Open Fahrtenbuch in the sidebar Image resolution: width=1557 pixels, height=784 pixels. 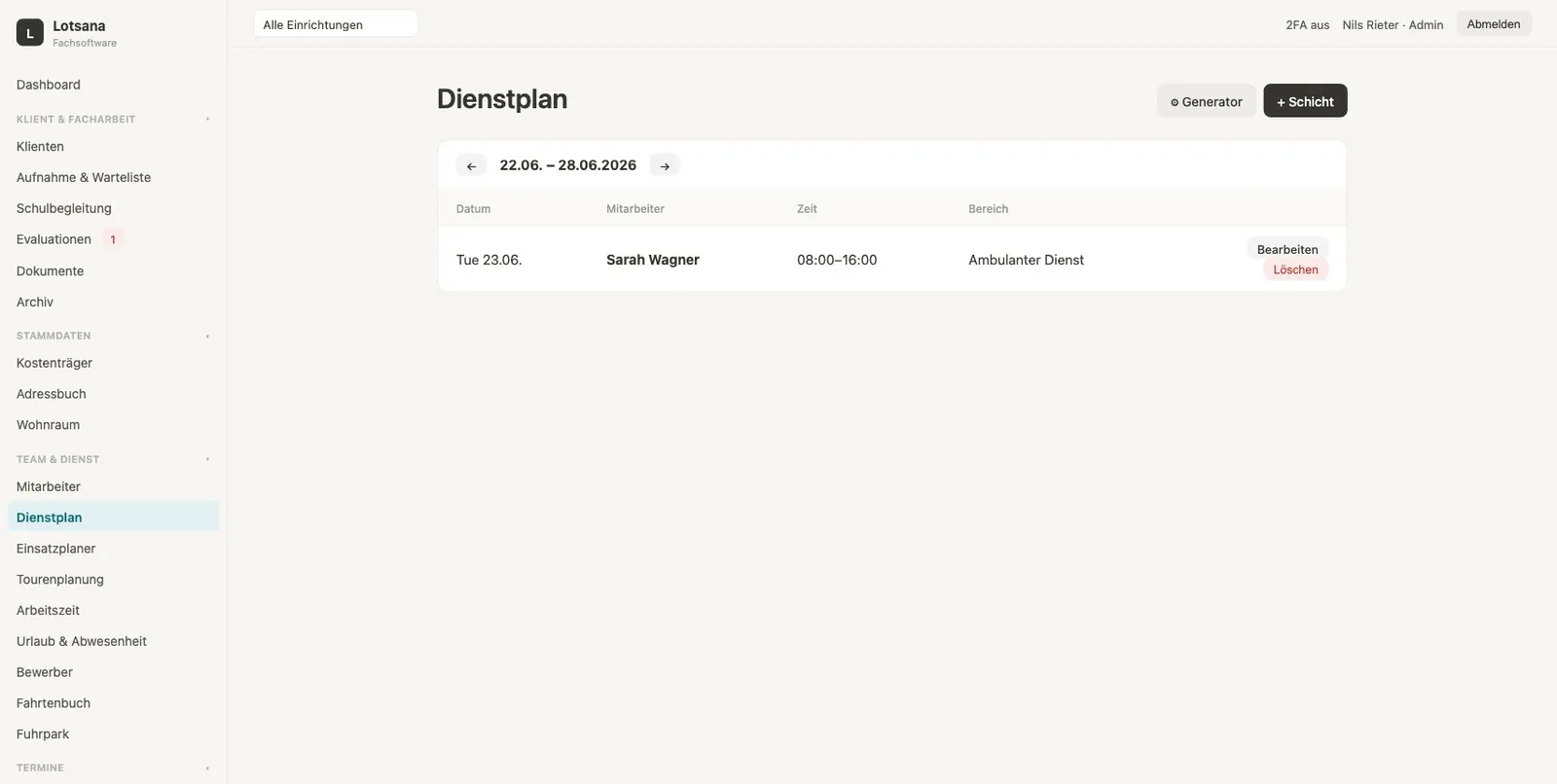(x=114, y=703)
